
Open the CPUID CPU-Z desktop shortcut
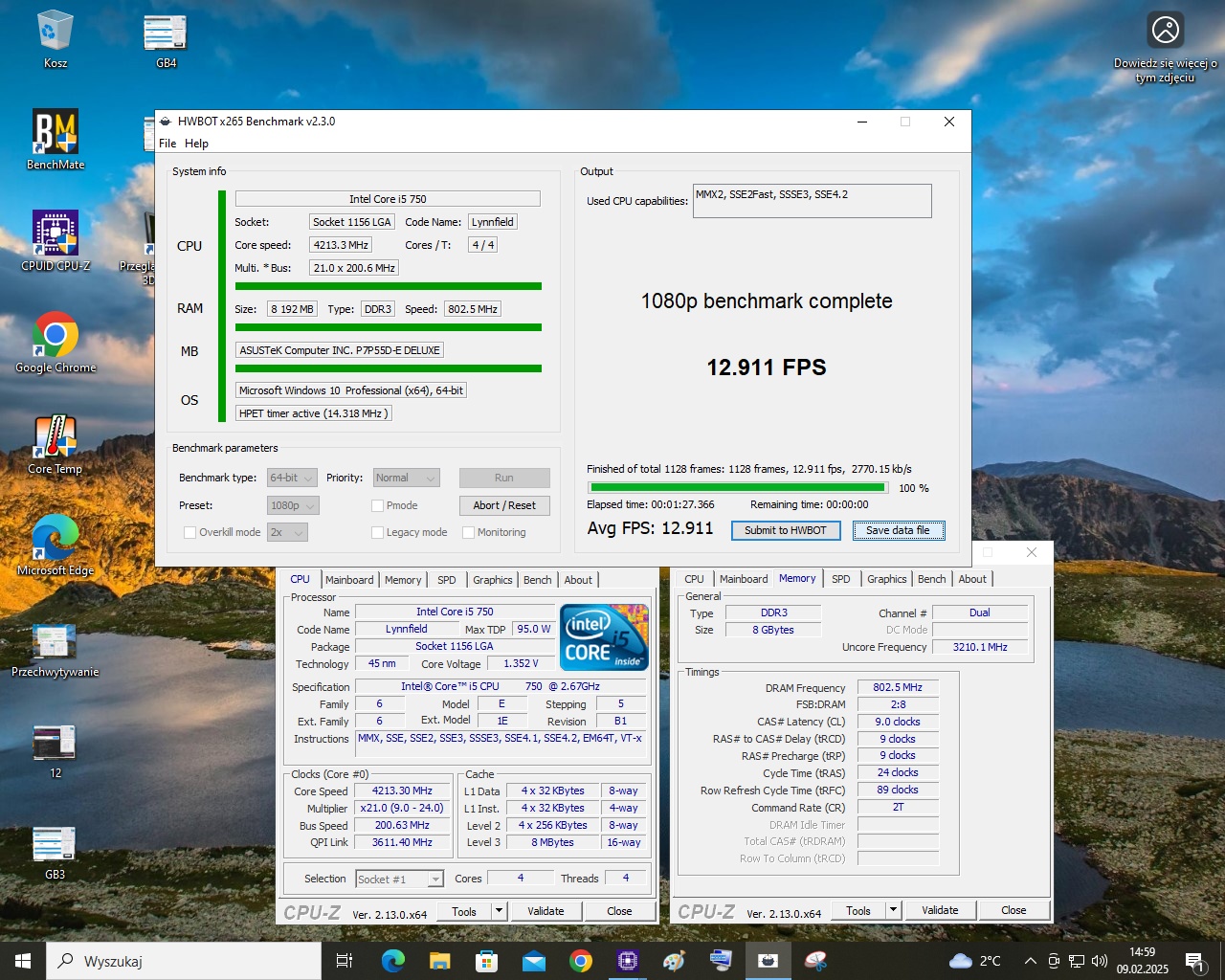(x=56, y=241)
